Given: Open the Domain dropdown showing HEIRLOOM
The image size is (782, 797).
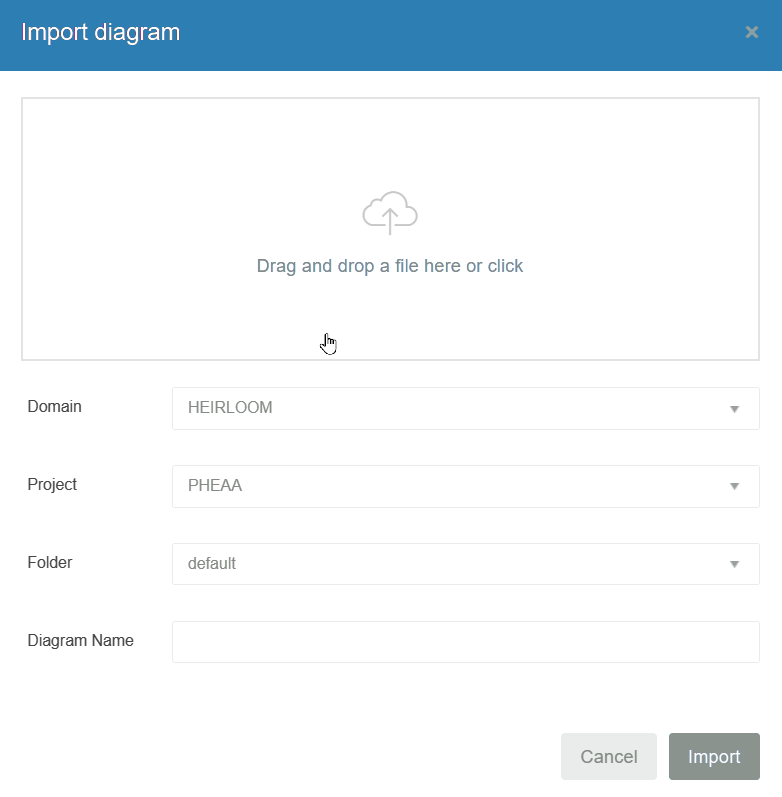Looking at the screenshot, I should tap(465, 409).
